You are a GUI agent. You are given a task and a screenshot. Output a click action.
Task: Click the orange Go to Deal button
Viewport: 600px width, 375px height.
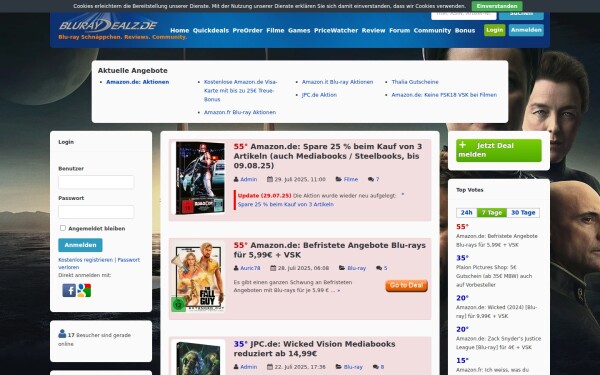point(406,285)
